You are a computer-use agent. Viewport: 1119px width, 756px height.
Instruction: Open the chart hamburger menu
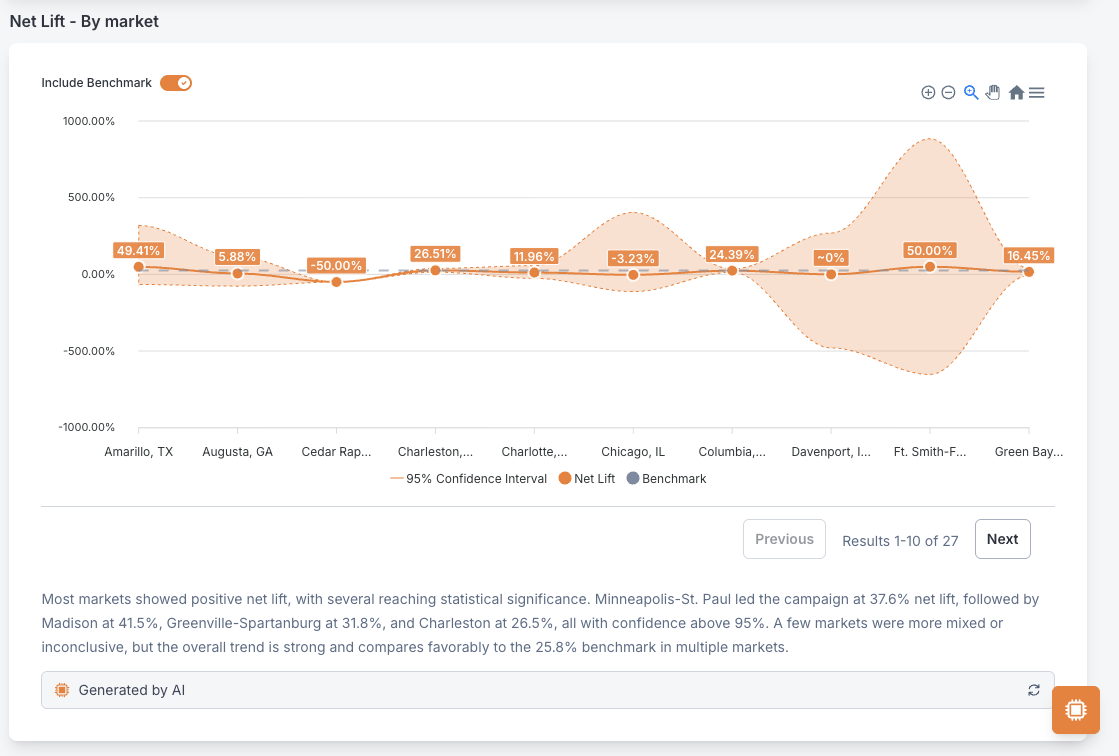click(x=1037, y=92)
